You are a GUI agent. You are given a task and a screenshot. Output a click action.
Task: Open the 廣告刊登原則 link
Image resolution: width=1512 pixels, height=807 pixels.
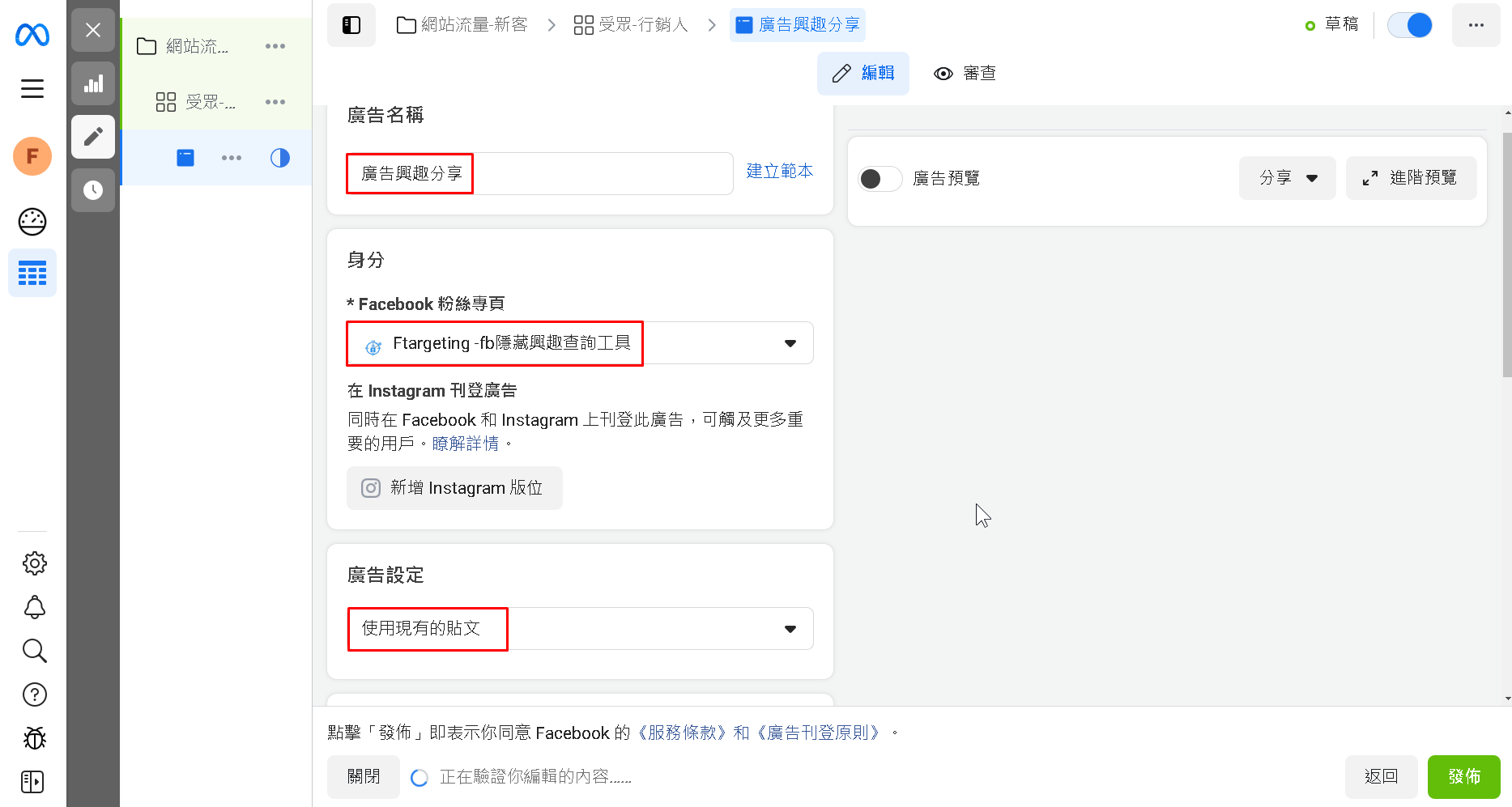pos(818,733)
